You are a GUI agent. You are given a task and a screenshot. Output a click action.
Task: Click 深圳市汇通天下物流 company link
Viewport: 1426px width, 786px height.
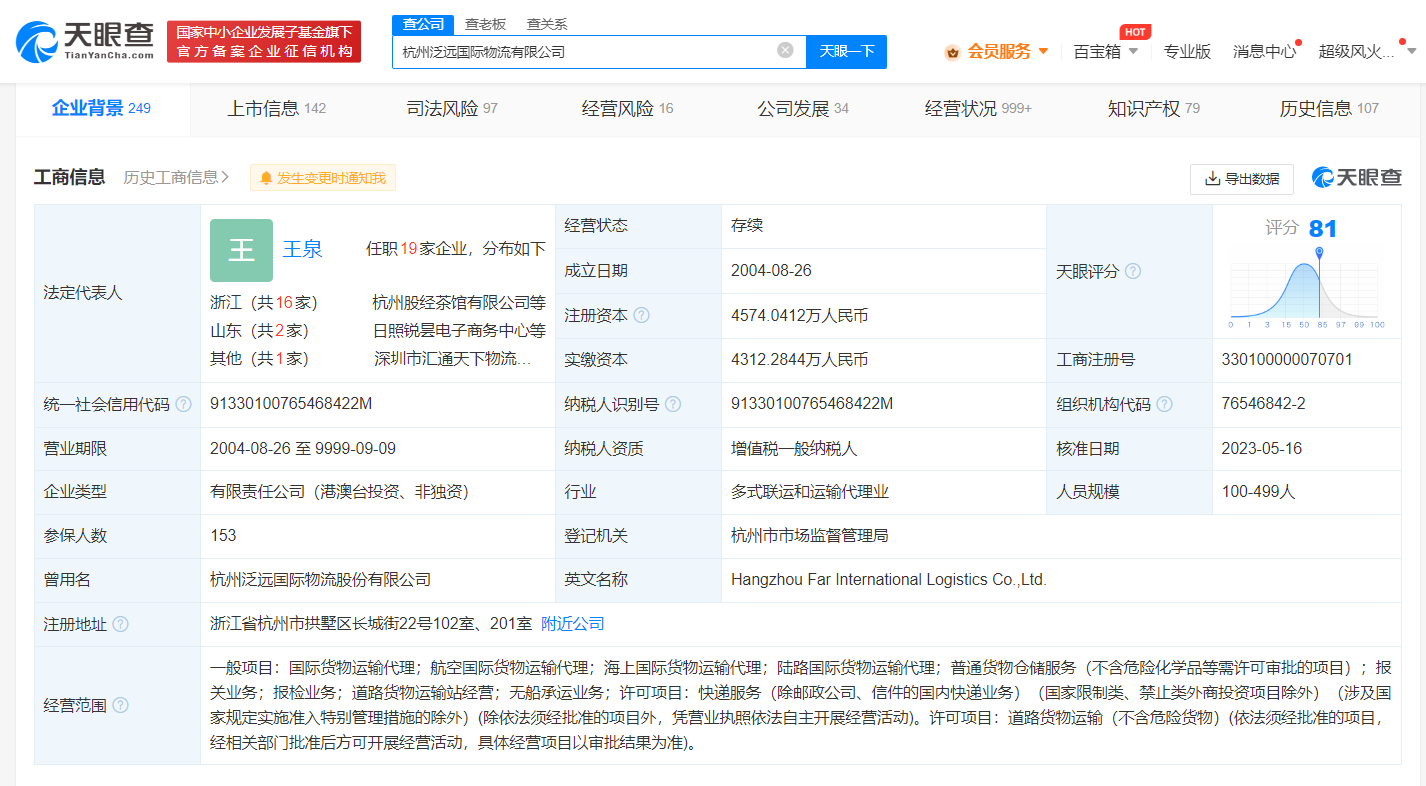pos(453,358)
